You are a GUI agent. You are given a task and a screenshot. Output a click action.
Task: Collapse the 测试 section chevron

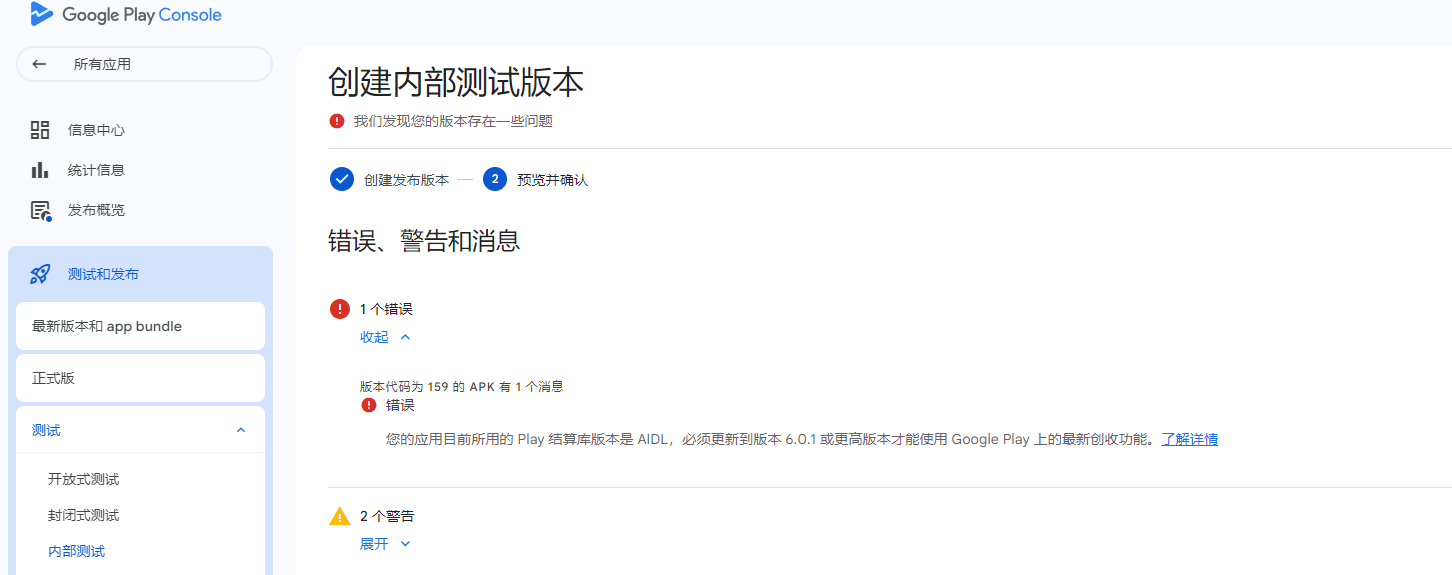[x=240, y=430]
